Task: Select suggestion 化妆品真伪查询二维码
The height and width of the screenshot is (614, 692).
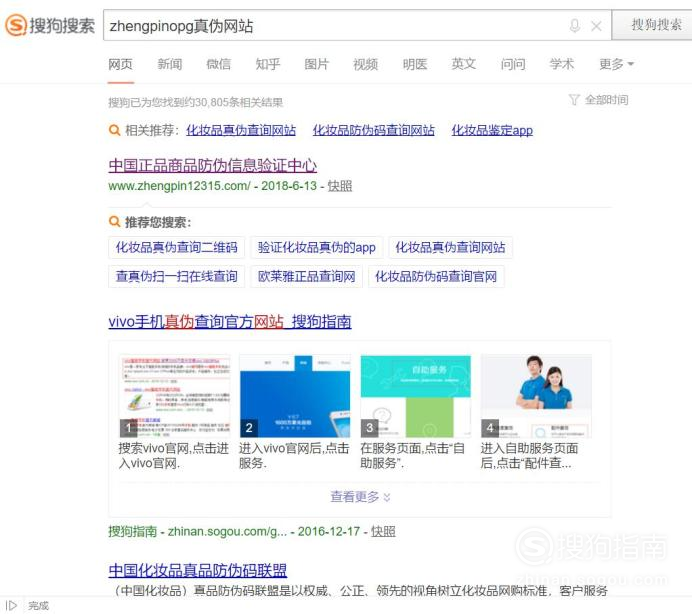Action: coord(177,247)
